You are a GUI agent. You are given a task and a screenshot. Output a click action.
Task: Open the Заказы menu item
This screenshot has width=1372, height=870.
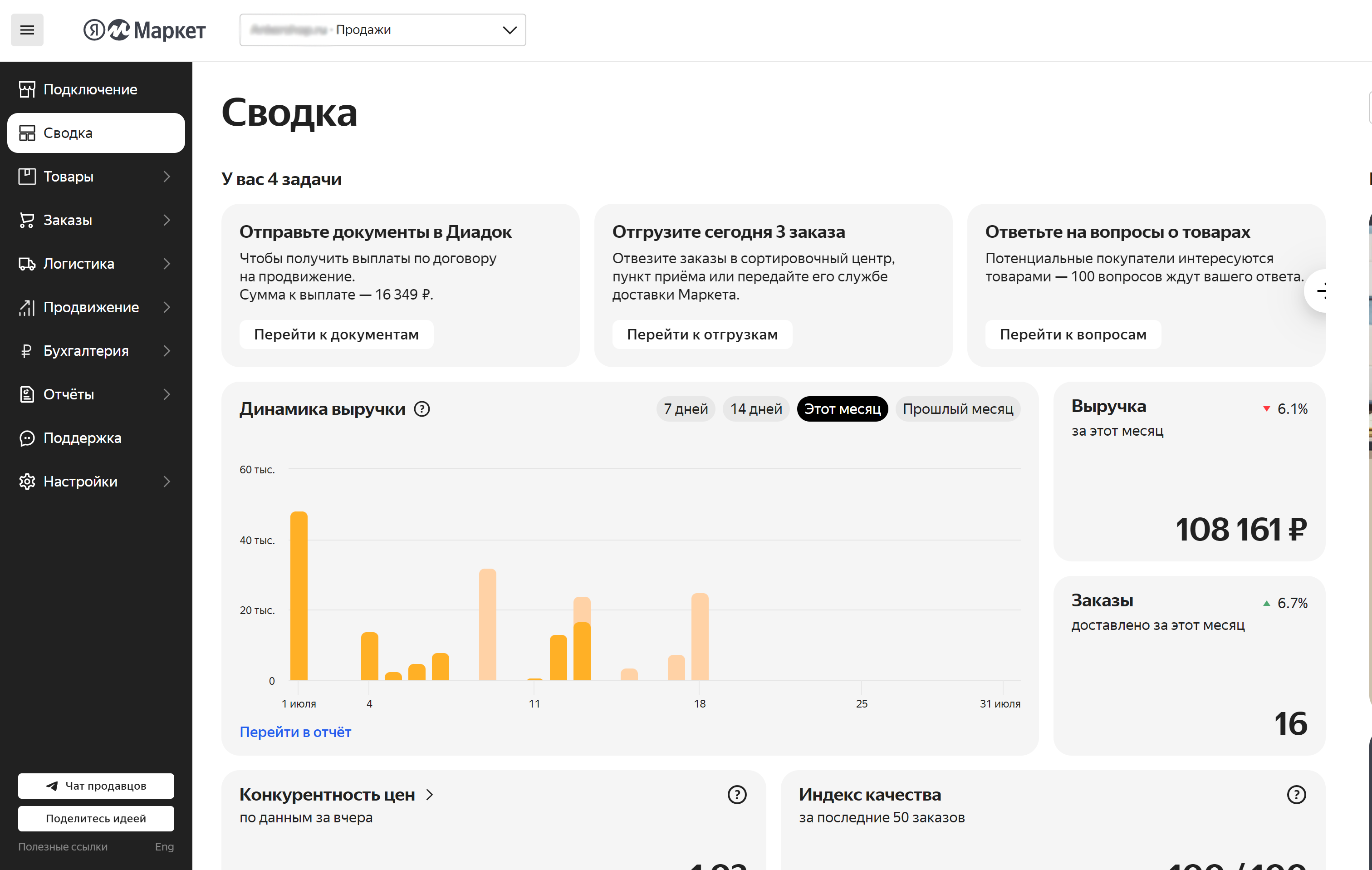pyautogui.click(x=96, y=220)
